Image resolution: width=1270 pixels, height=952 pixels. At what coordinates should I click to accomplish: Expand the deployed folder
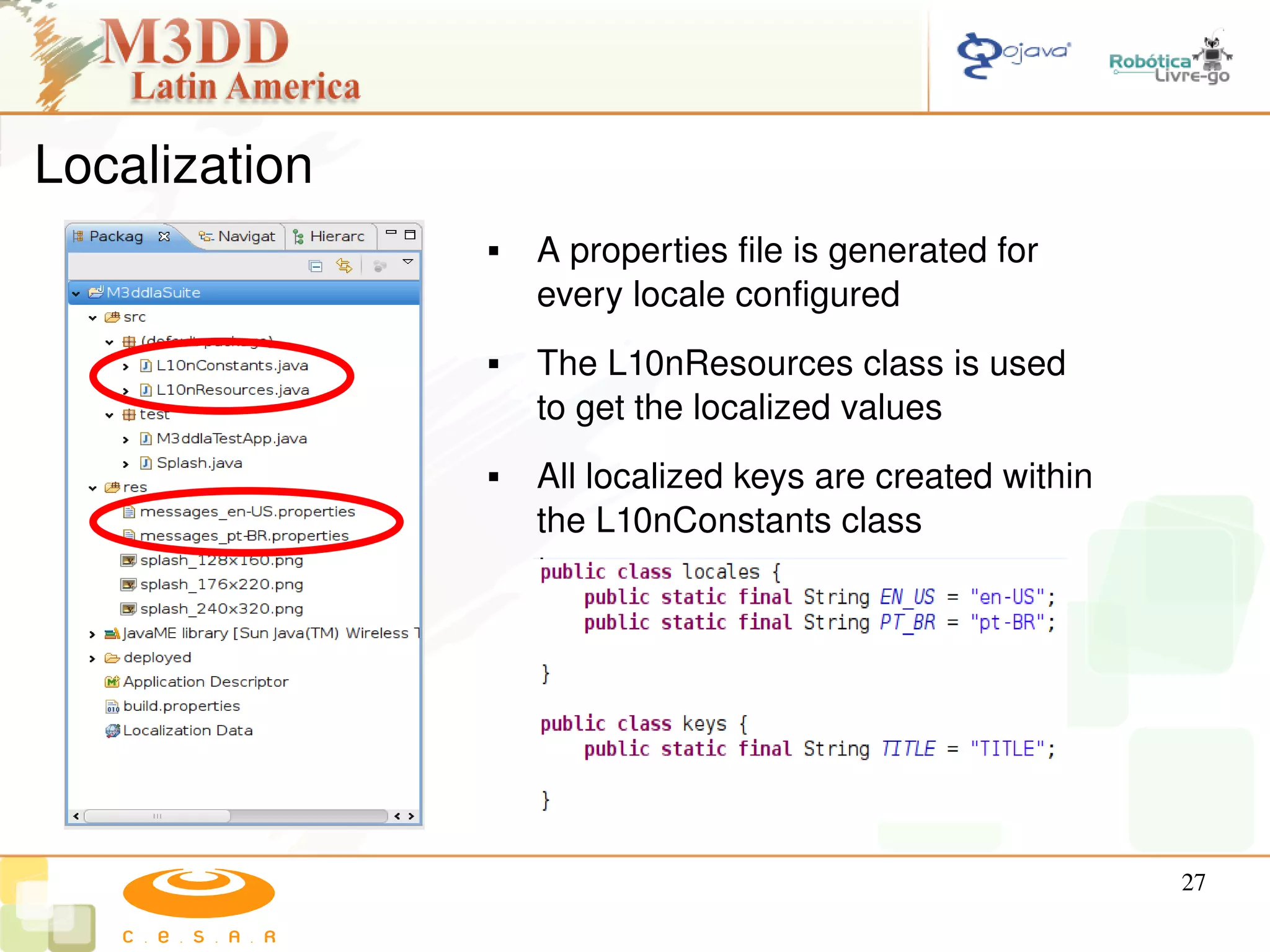pos(92,659)
